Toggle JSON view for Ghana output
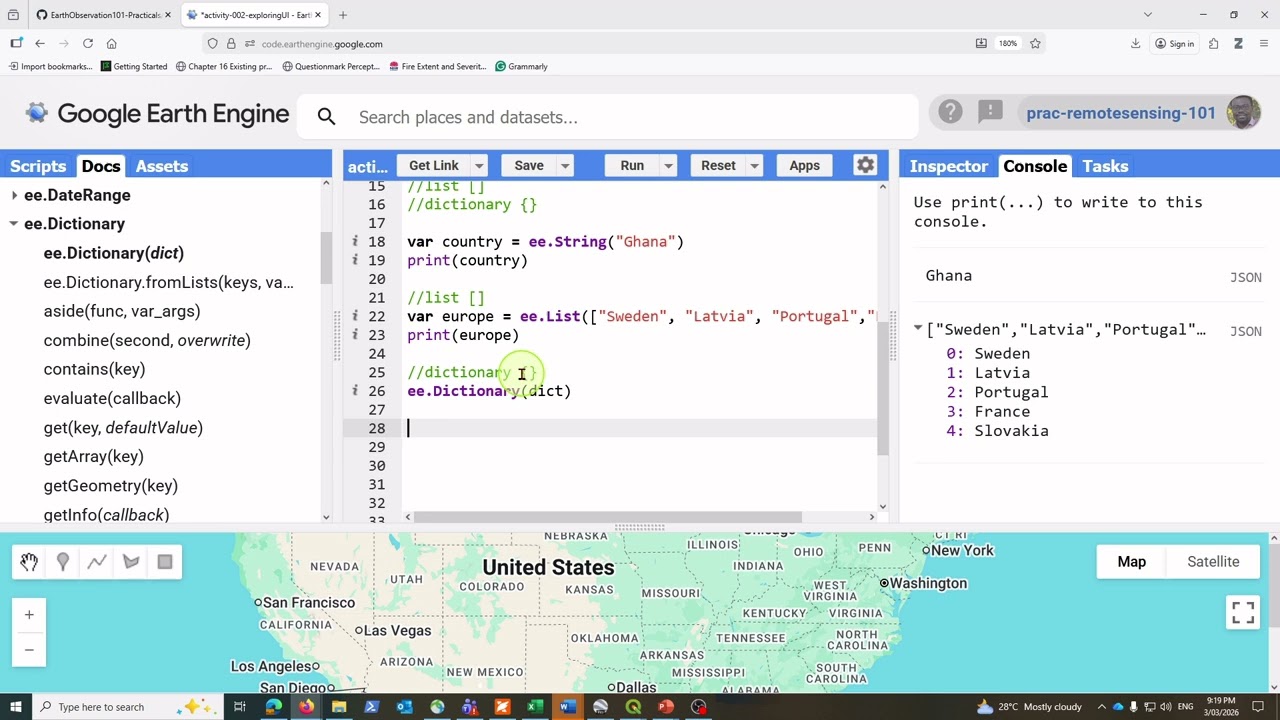 point(1246,277)
